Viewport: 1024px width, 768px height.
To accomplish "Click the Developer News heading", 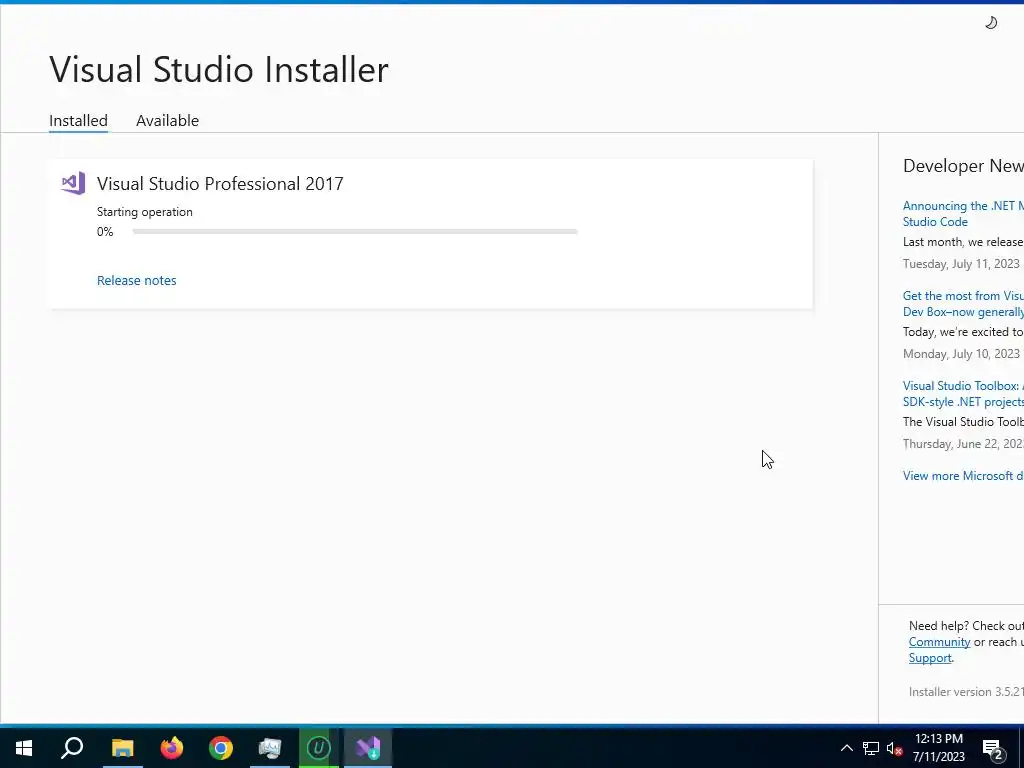I will pyautogui.click(x=963, y=166).
